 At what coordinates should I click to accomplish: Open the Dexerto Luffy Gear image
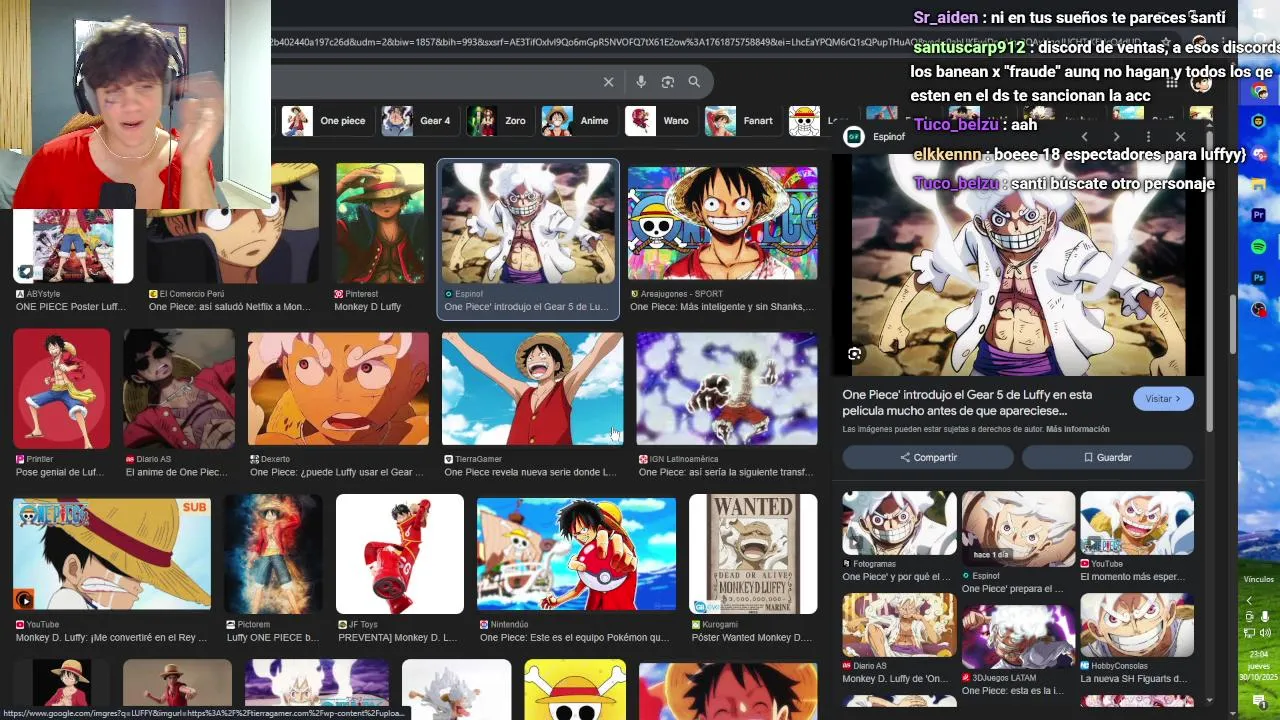(338, 389)
